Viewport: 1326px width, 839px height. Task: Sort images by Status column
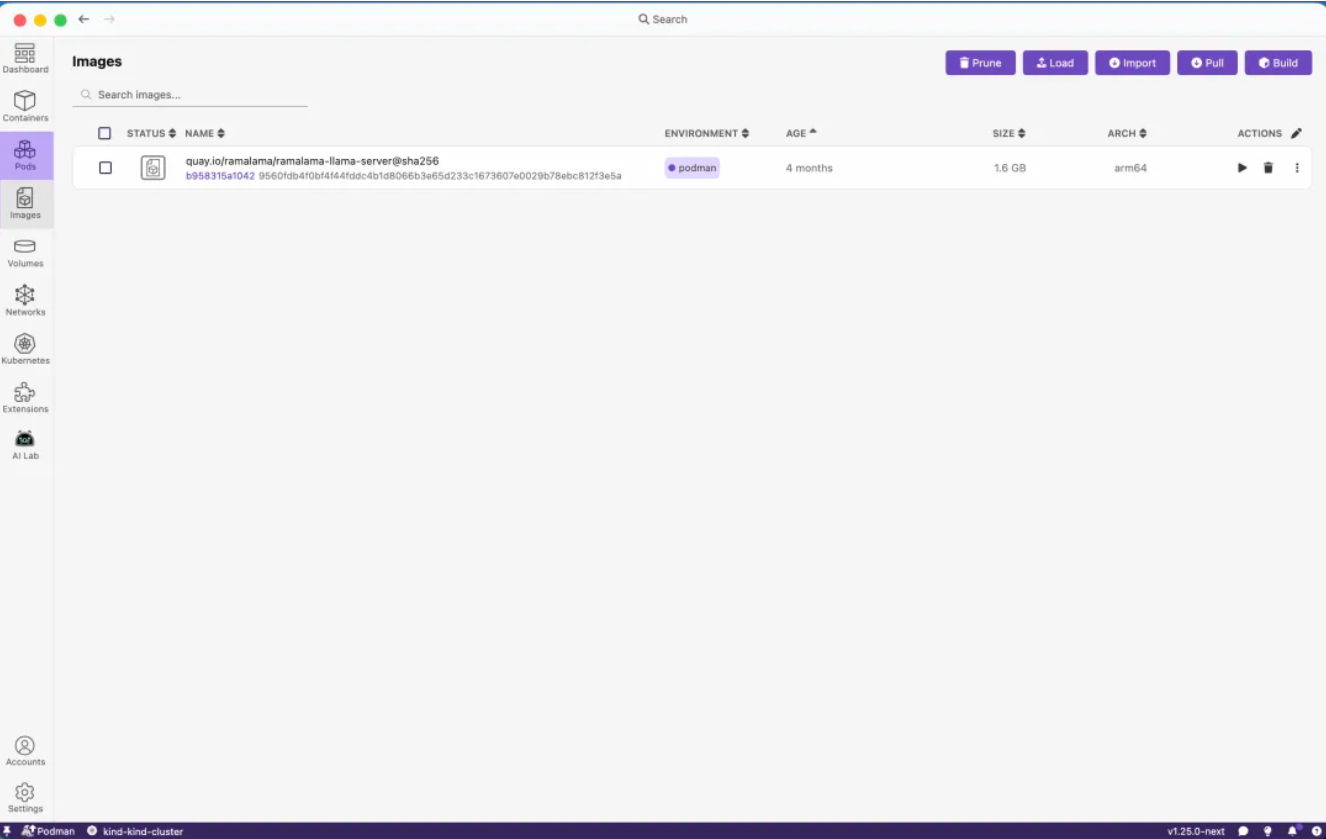pos(151,133)
